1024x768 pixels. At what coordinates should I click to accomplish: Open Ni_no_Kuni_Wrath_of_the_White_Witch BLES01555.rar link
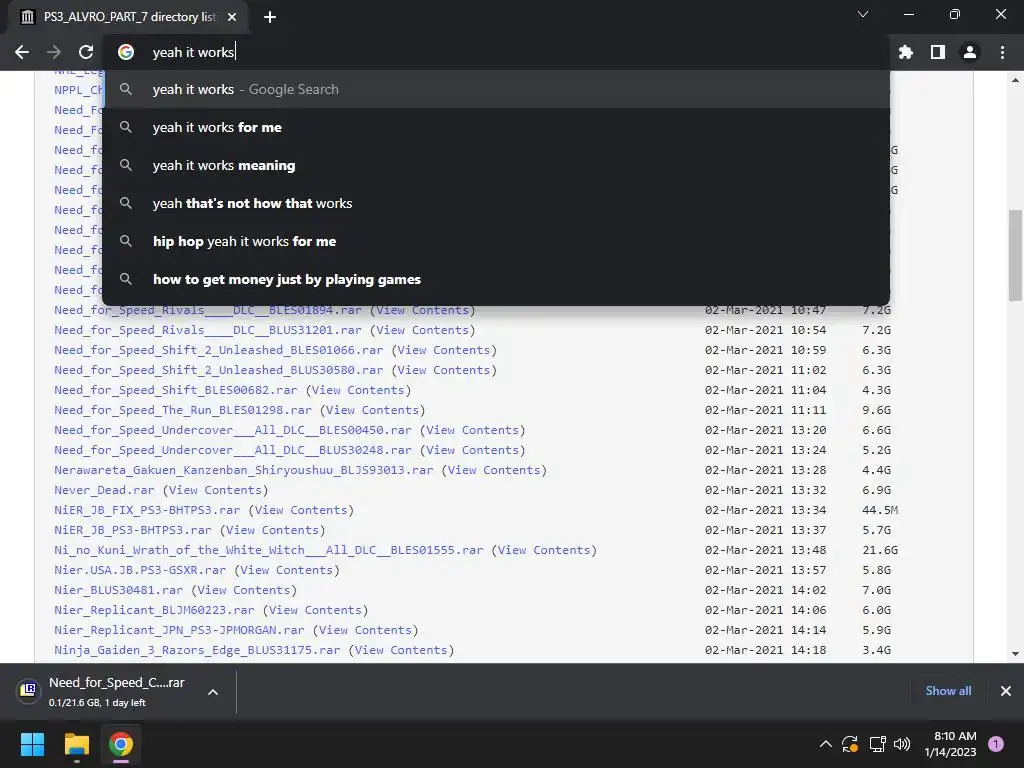click(x=269, y=550)
